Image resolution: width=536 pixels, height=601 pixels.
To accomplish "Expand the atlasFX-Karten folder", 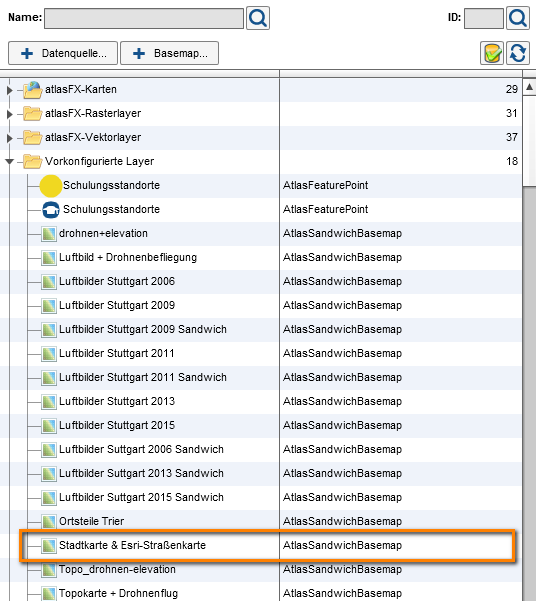I will [x=10, y=90].
